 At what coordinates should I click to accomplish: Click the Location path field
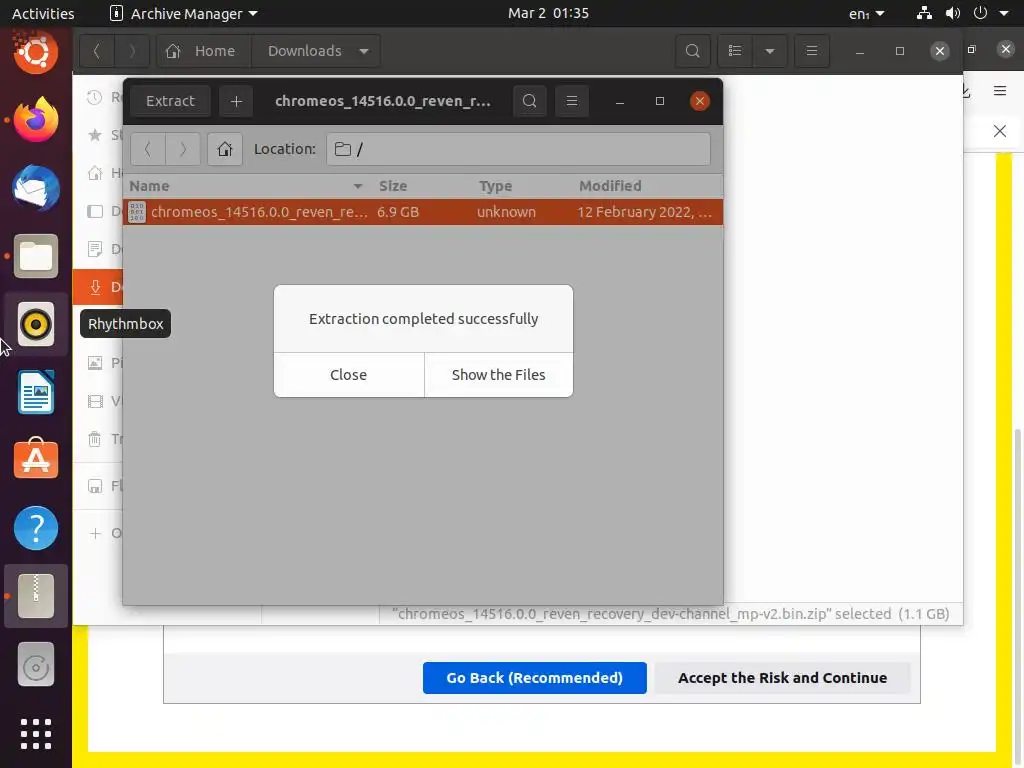pyautogui.click(x=519, y=149)
